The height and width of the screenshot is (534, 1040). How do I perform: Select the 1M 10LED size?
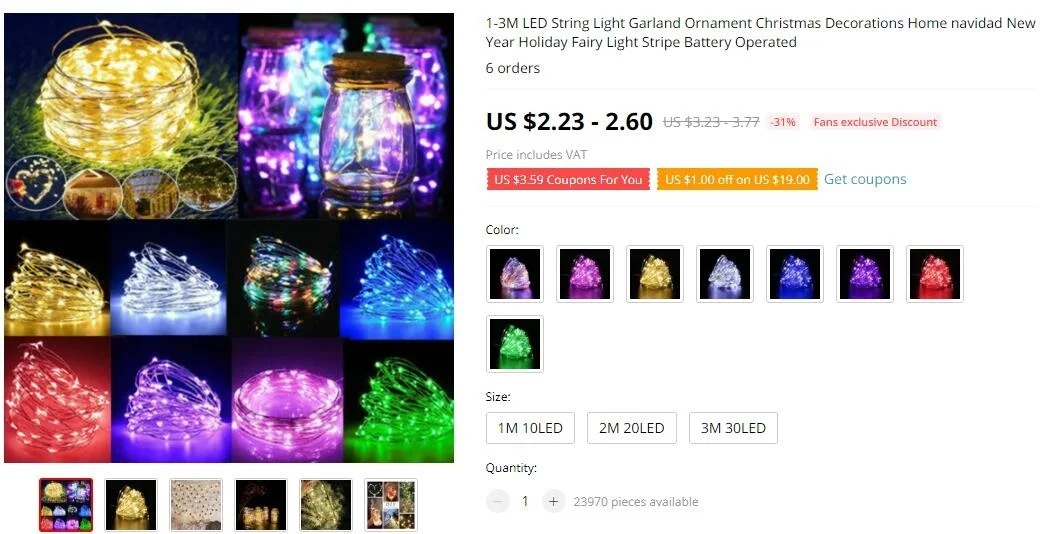point(530,428)
